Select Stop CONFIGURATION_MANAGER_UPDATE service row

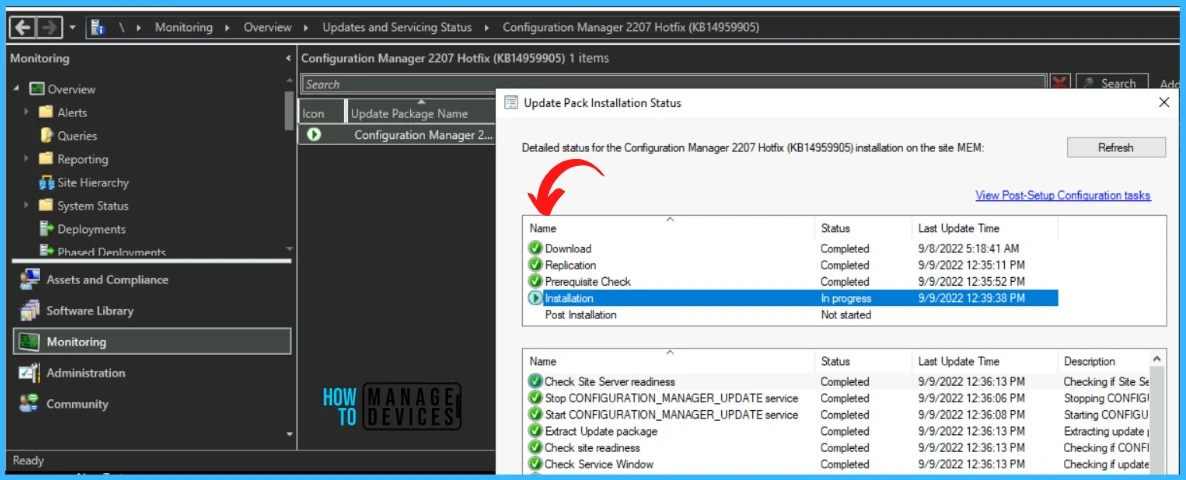click(837, 398)
